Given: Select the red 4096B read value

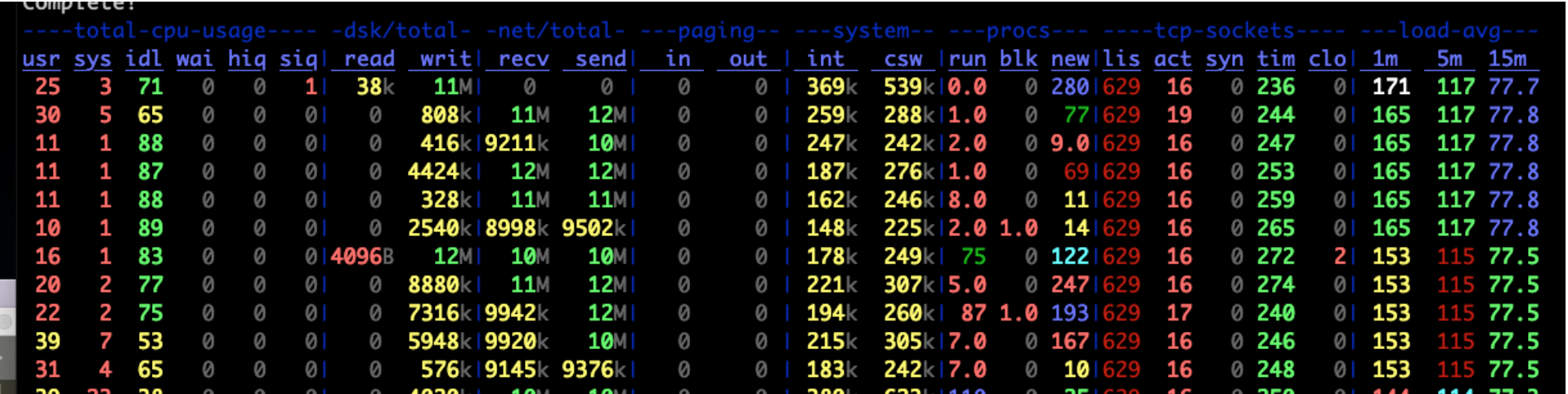Looking at the screenshot, I should pos(362,257).
